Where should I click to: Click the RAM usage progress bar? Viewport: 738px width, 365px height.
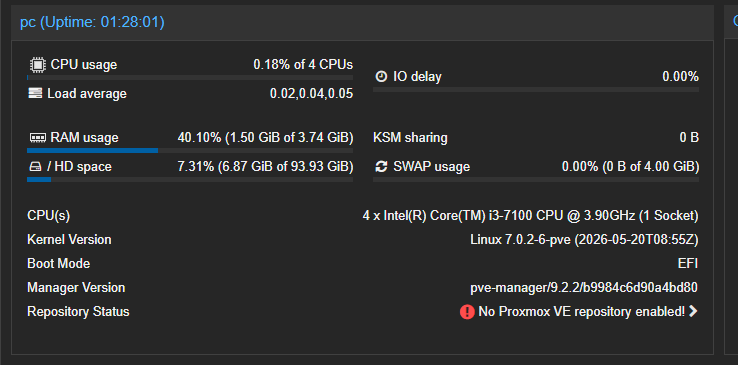tap(190, 151)
